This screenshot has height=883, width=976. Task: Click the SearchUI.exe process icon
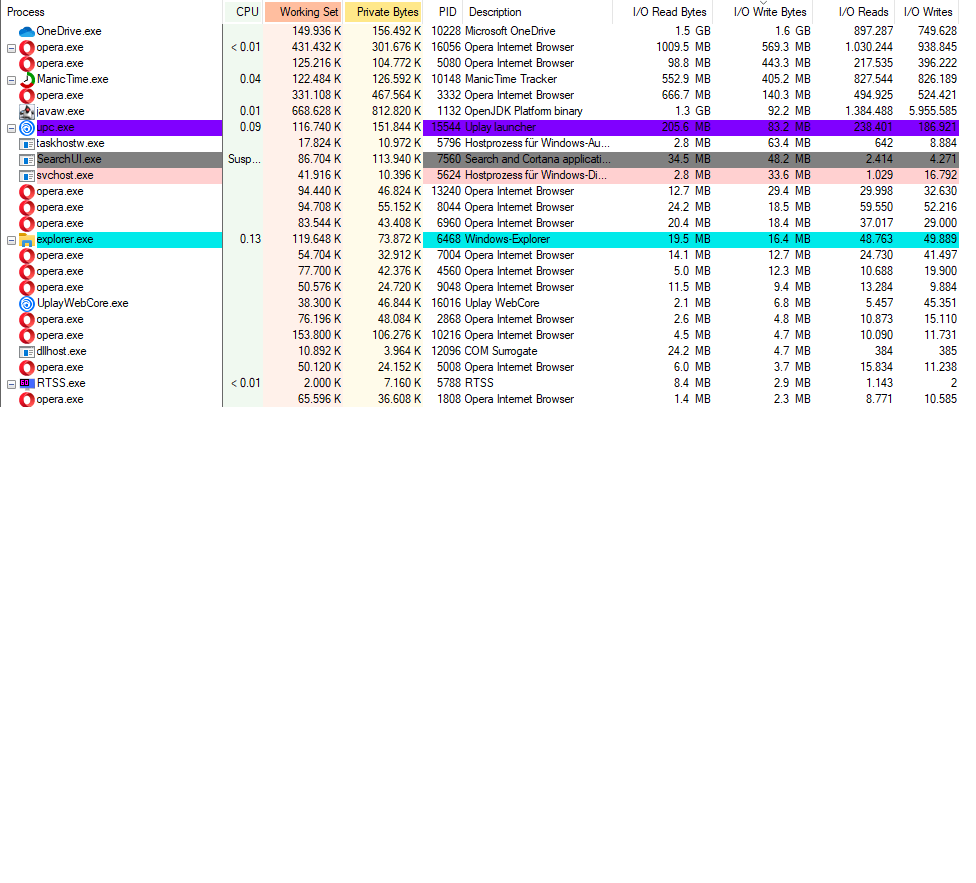click(27, 159)
